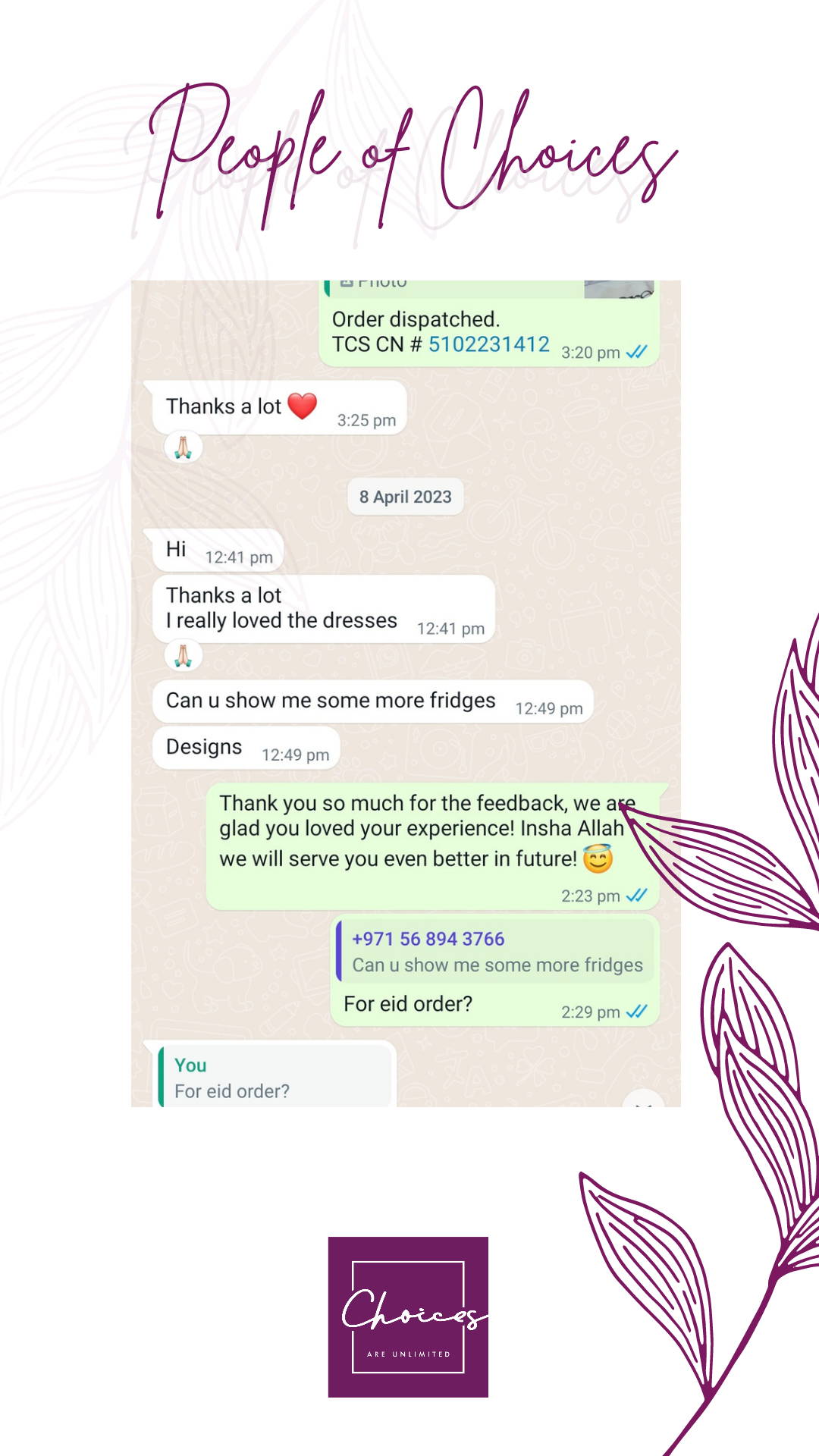Click the Choices Are Unlimited logo
819x1456 pixels.
tap(408, 1316)
